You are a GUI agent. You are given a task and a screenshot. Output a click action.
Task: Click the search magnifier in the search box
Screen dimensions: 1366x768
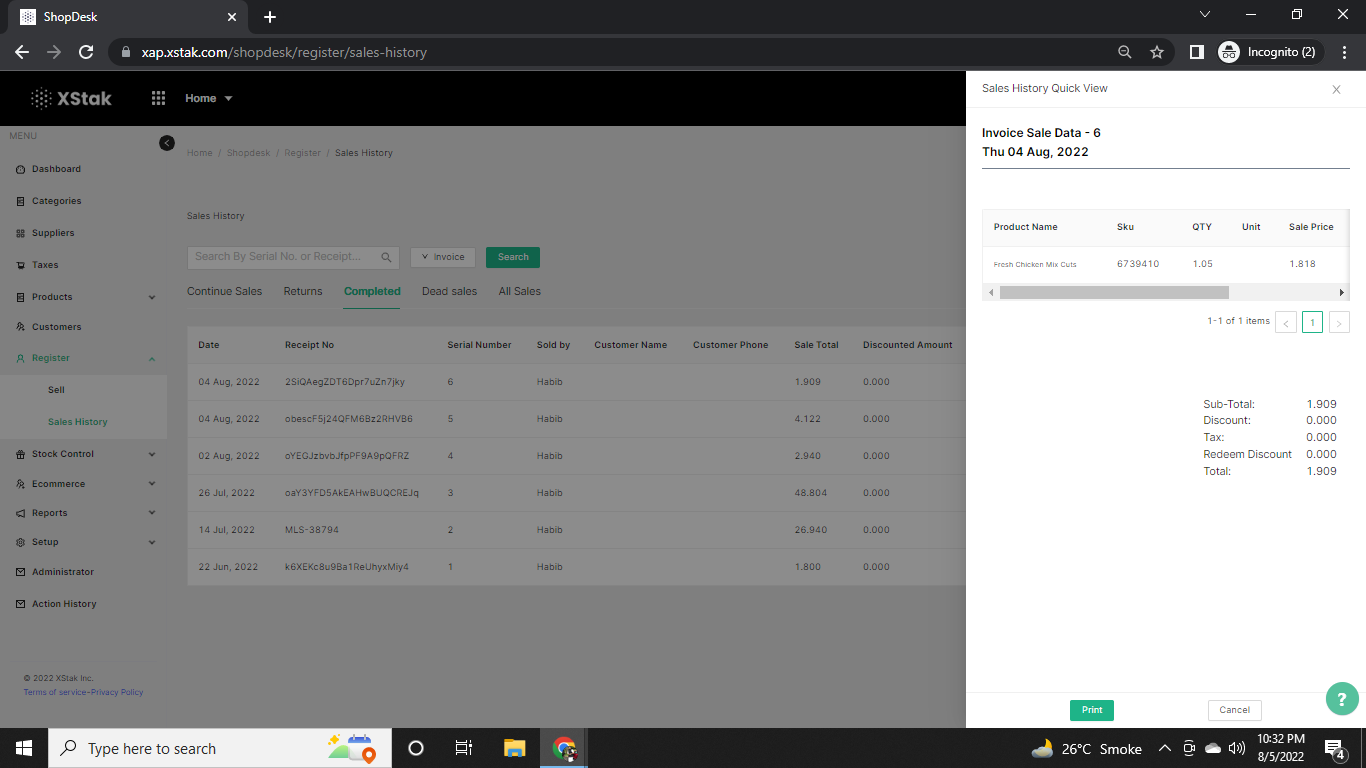click(386, 257)
